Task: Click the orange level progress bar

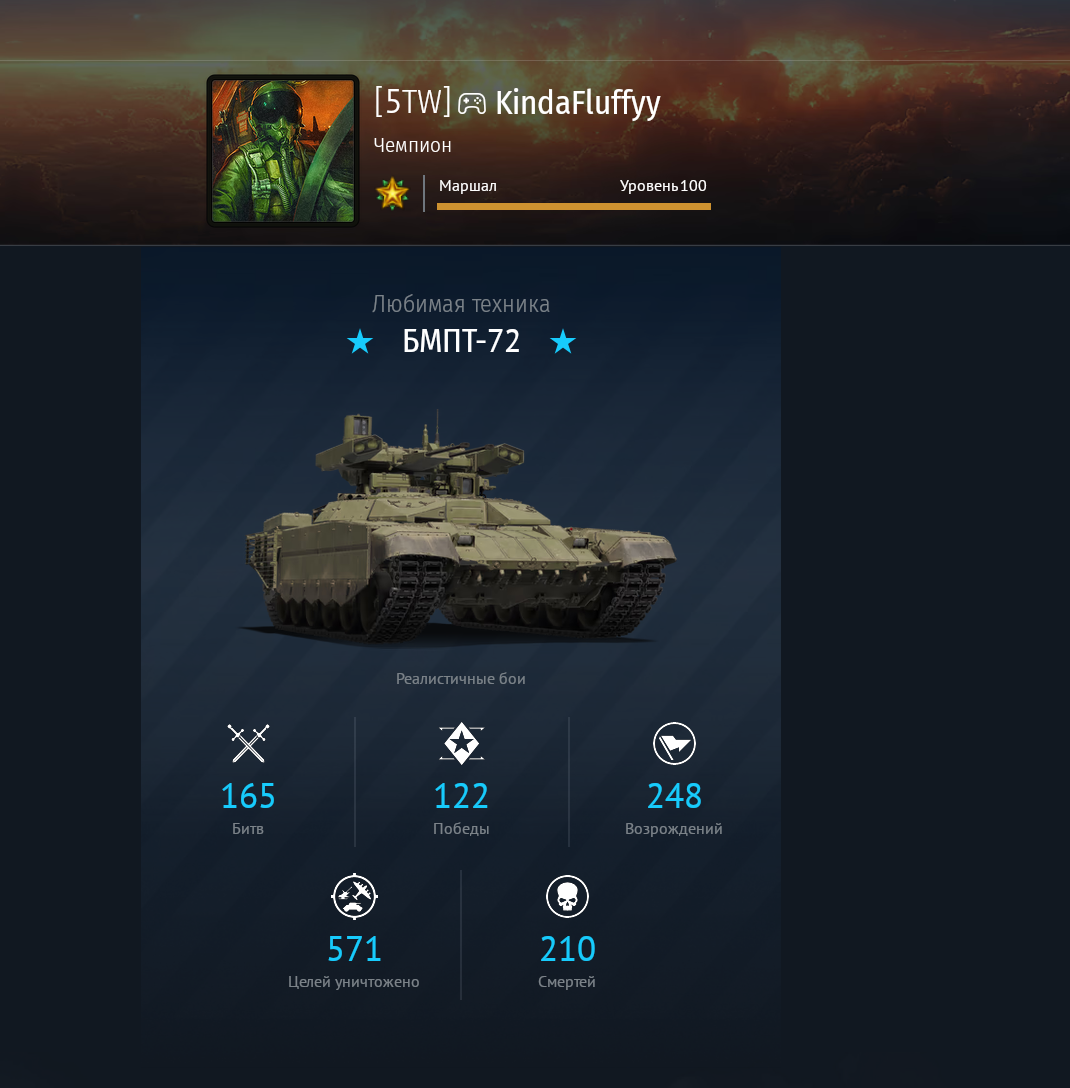Action: pos(574,206)
